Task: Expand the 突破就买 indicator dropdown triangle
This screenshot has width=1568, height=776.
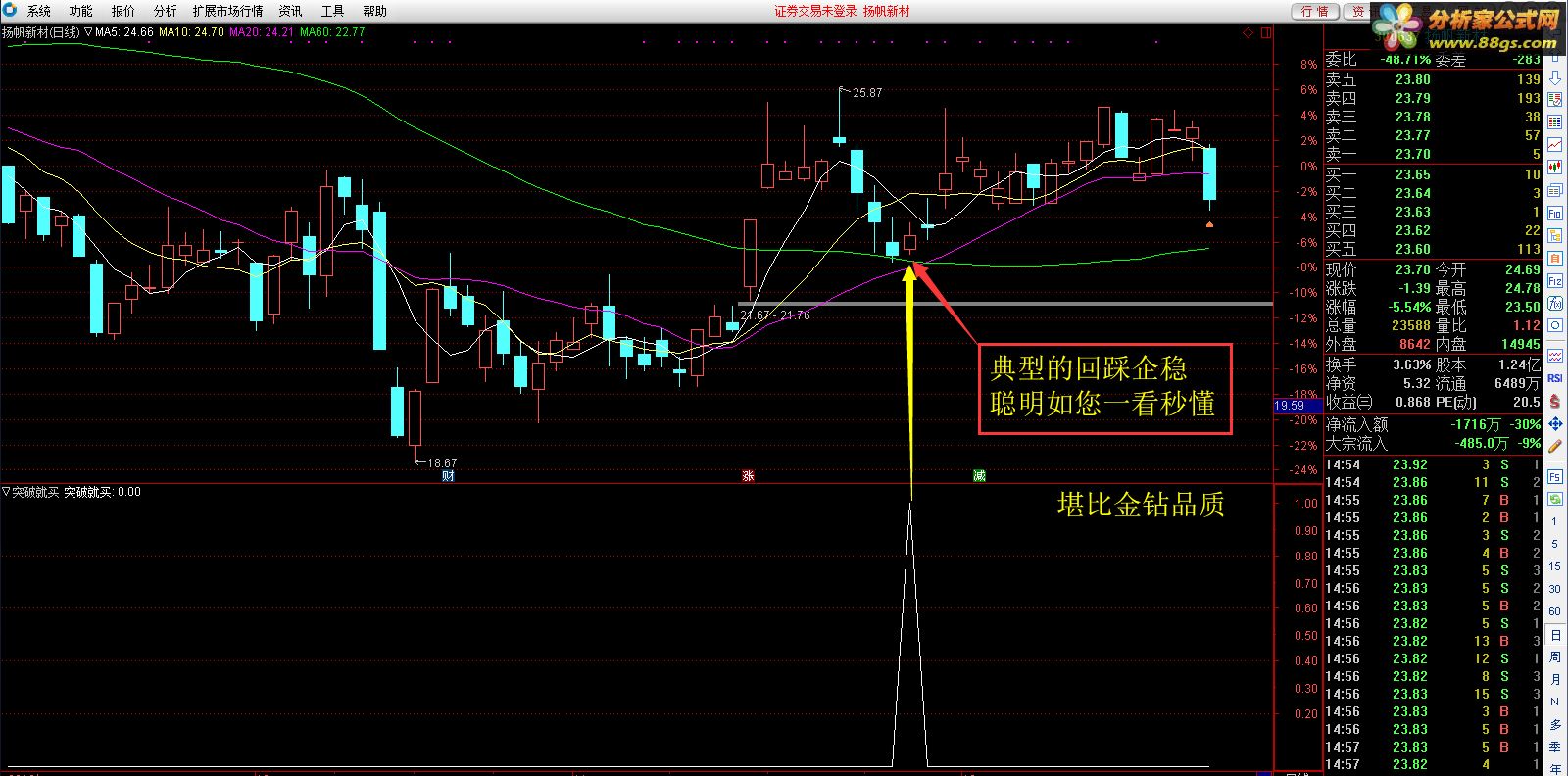Action: pyautogui.click(x=6, y=492)
